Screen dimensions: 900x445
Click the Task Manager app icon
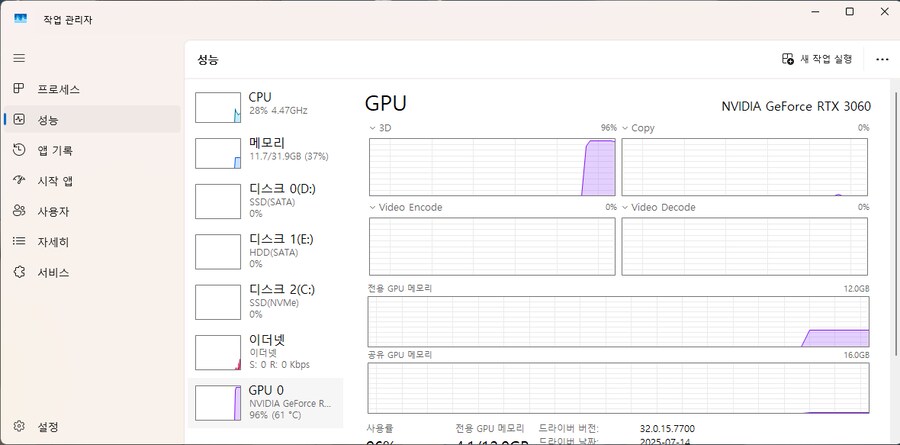21,19
